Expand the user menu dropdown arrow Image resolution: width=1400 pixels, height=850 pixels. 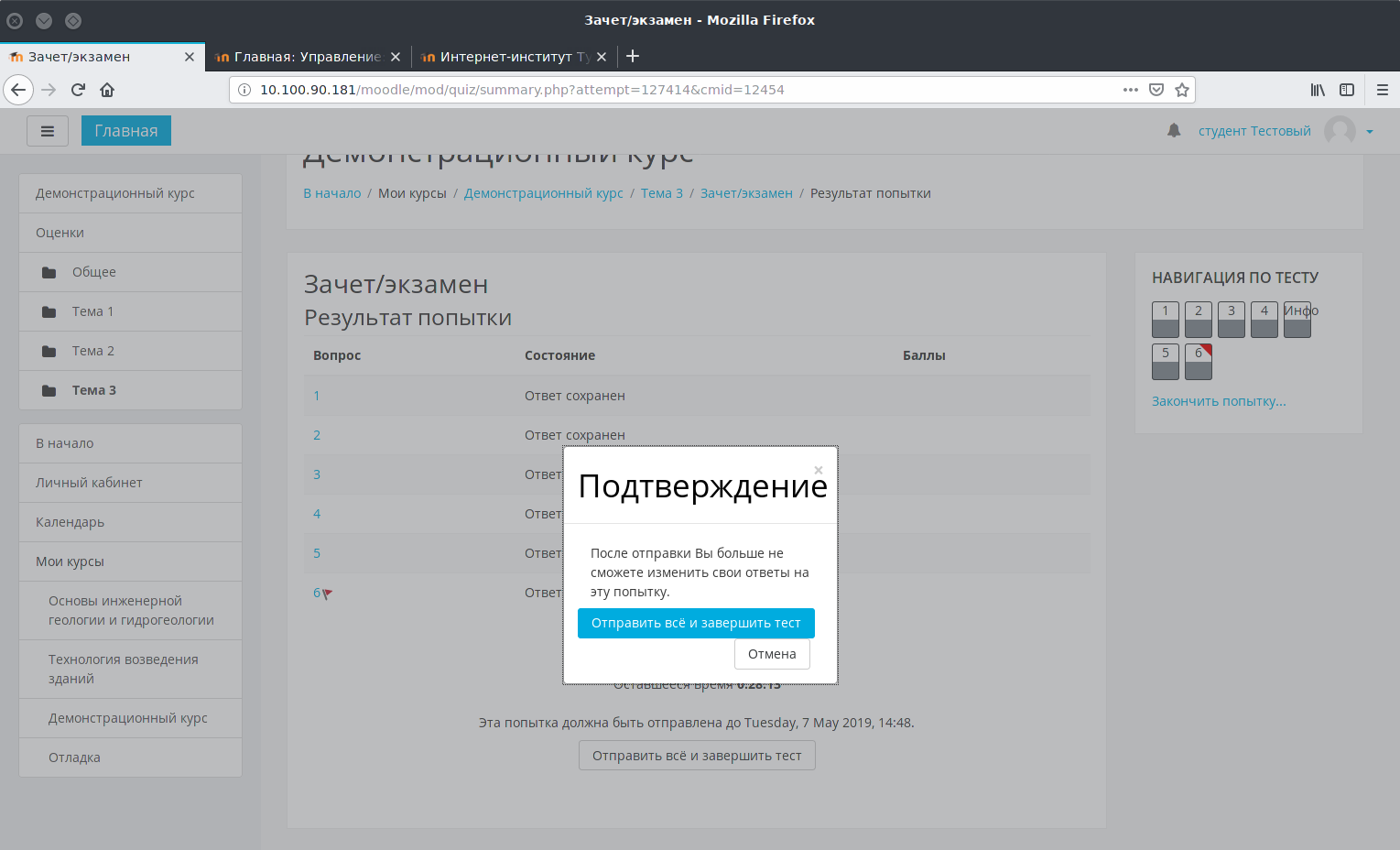(1370, 132)
